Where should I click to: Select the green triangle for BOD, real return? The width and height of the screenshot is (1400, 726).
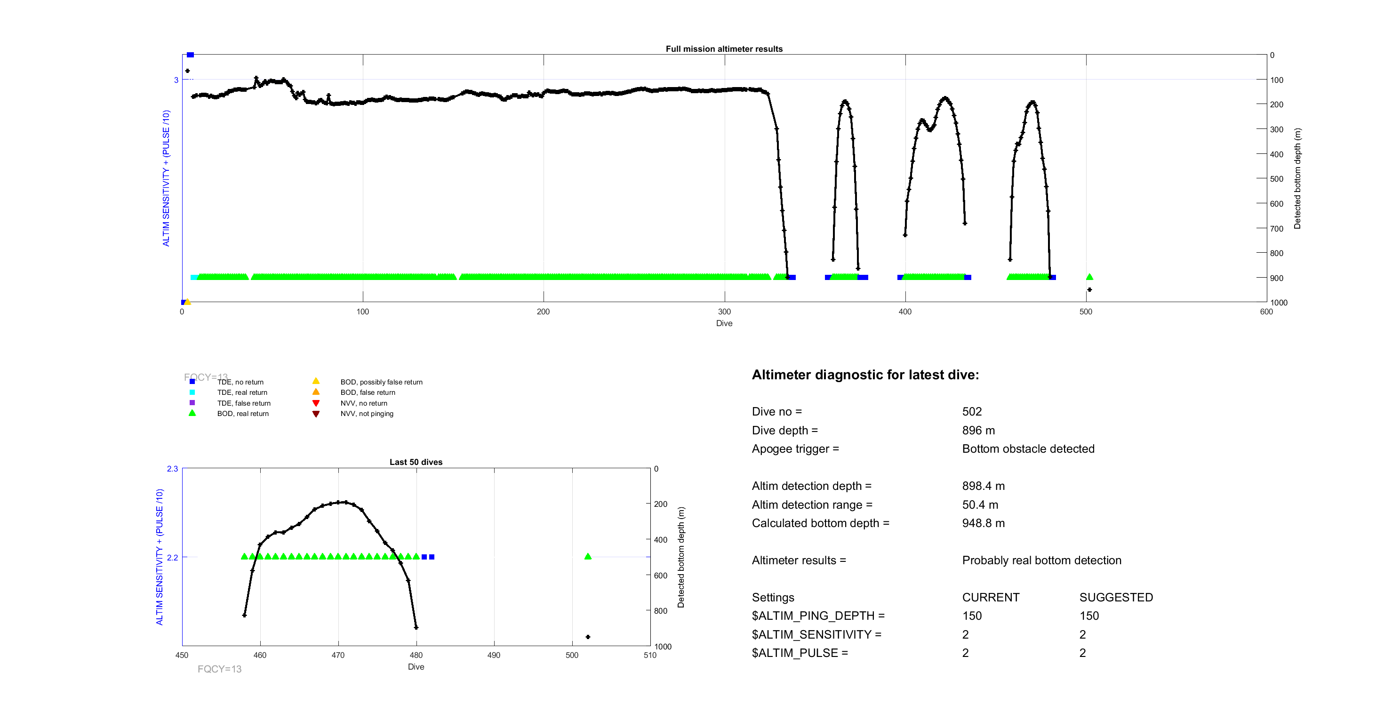click(x=193, y=413)
